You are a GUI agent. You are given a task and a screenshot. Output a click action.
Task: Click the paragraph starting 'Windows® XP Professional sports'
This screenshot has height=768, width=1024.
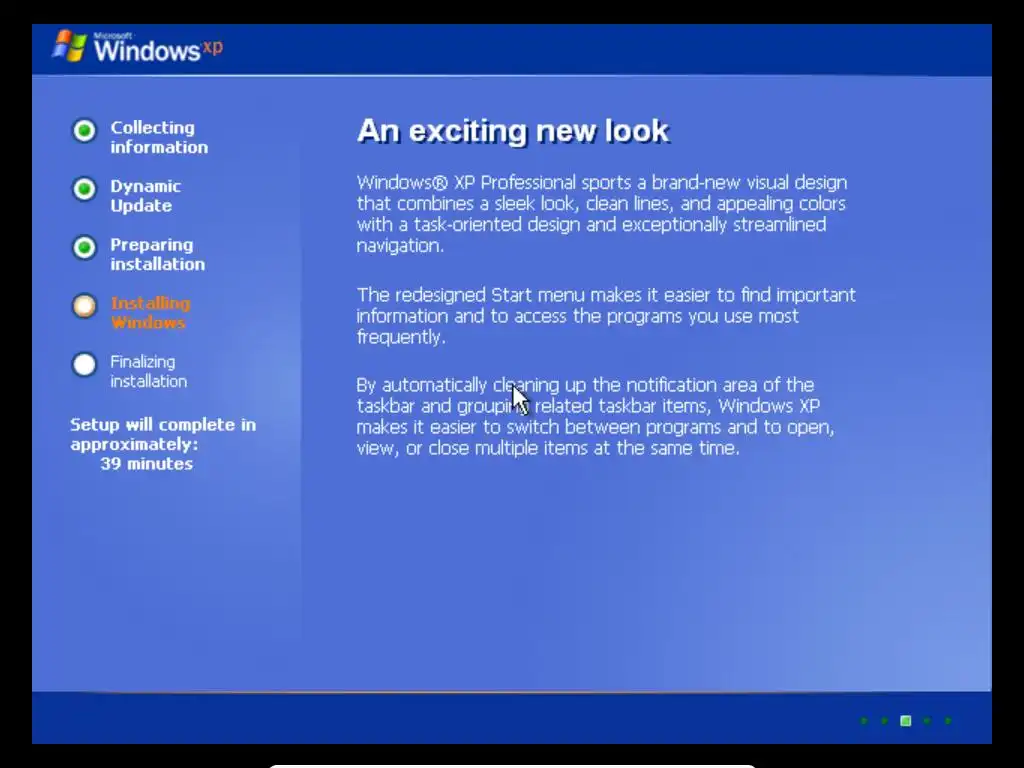[x=601, y=214]
